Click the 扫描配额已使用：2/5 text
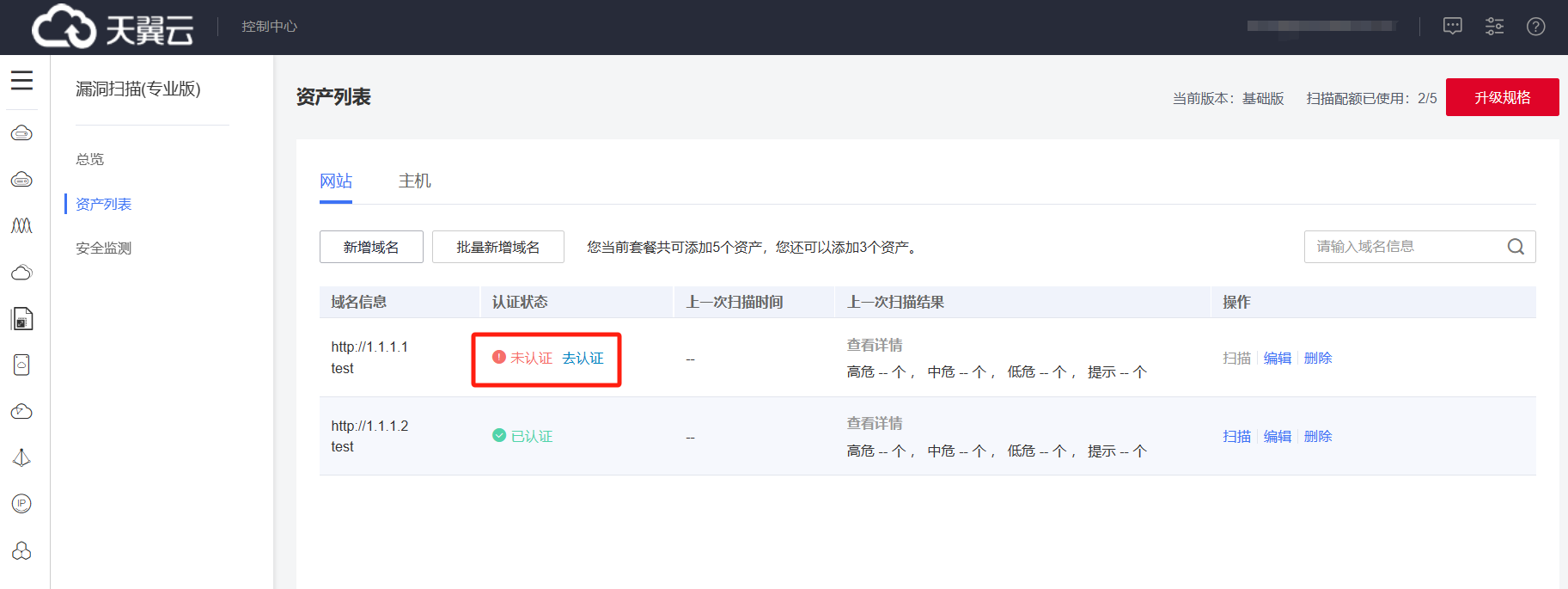 coord(1371,98)
